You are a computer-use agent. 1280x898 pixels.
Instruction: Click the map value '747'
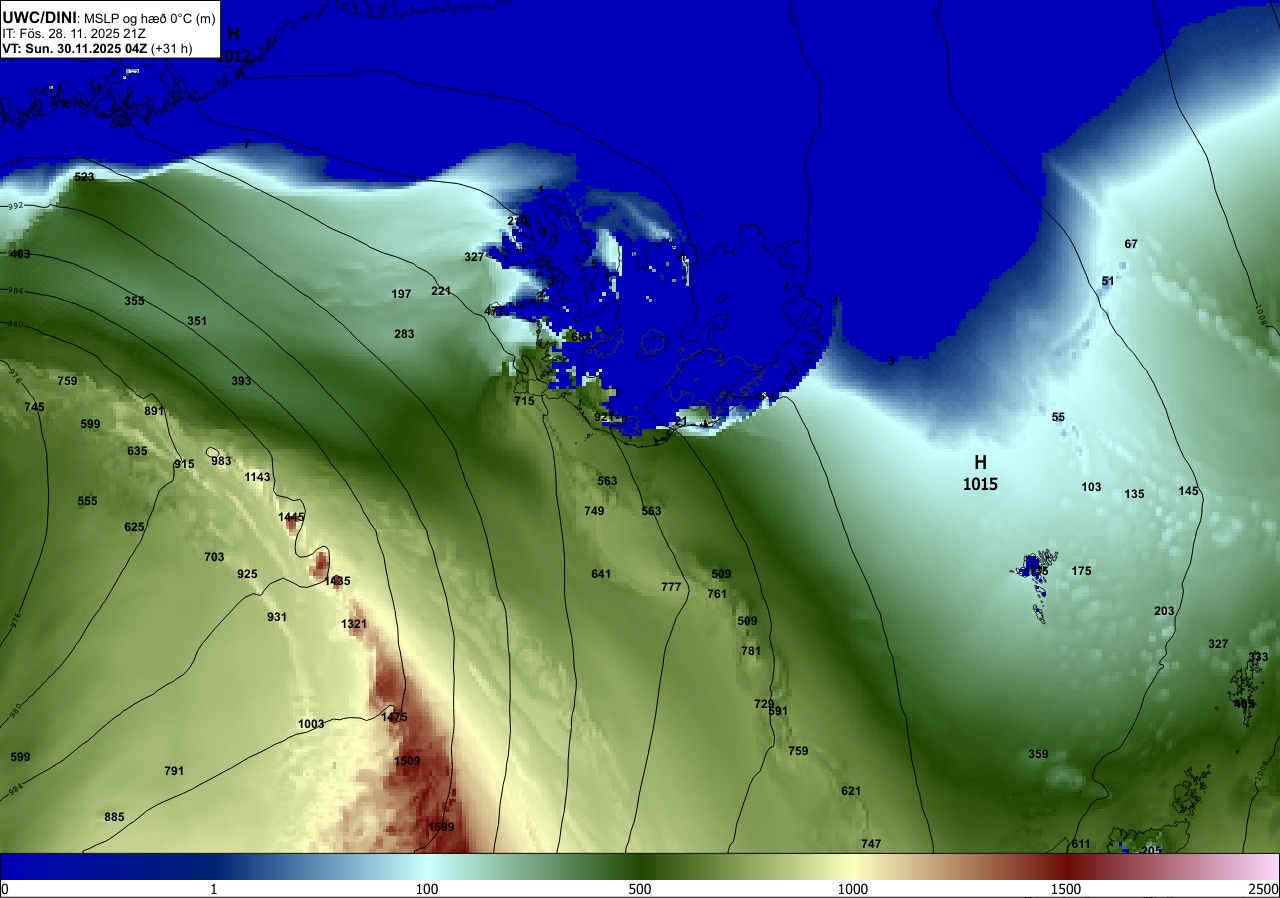[871, 844]
